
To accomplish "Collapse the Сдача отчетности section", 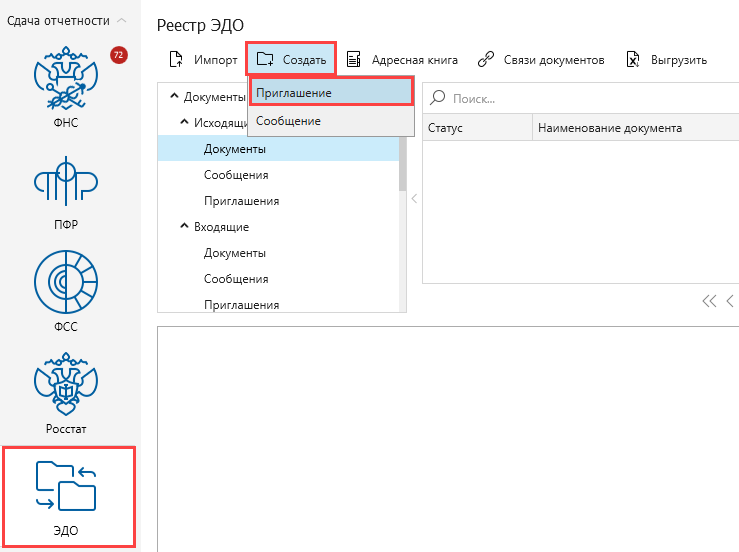I will click(x=122, y=20).
